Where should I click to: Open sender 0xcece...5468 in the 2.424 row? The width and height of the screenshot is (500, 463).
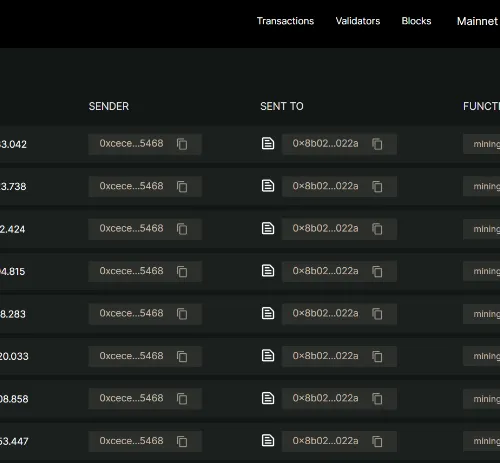[131, 228]
